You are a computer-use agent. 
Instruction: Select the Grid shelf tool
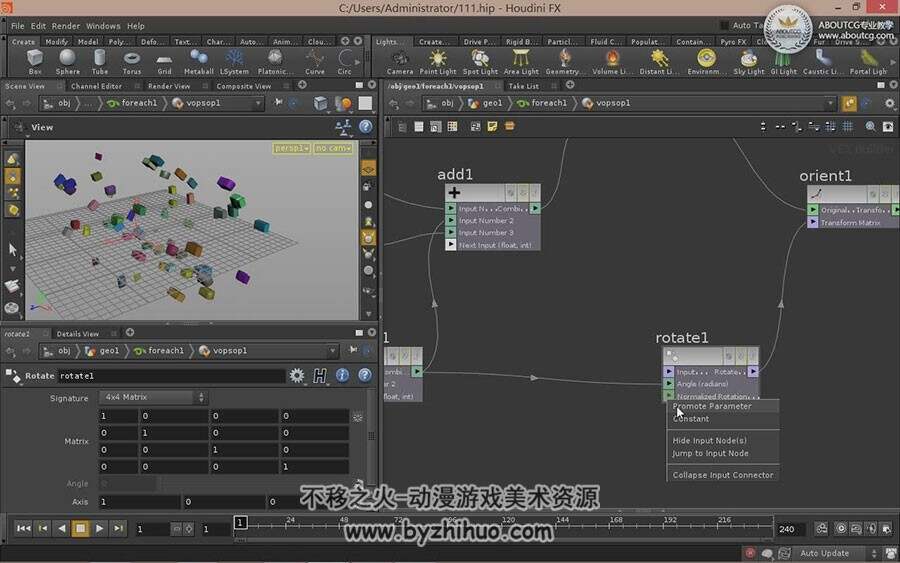coord(164,61)
